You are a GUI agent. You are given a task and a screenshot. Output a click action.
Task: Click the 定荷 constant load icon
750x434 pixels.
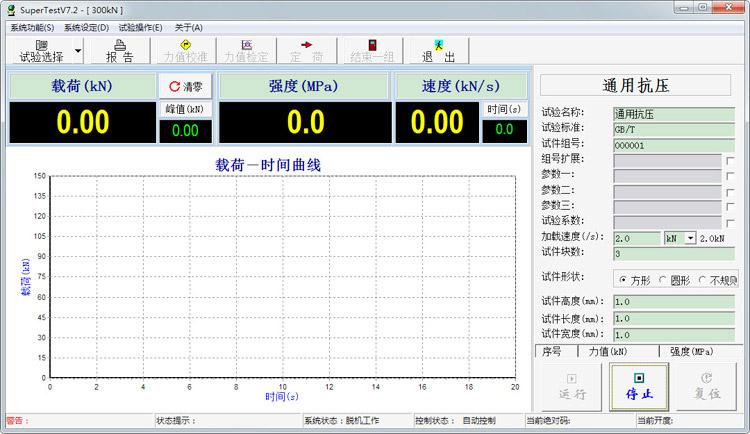click(x=306, y=45)
